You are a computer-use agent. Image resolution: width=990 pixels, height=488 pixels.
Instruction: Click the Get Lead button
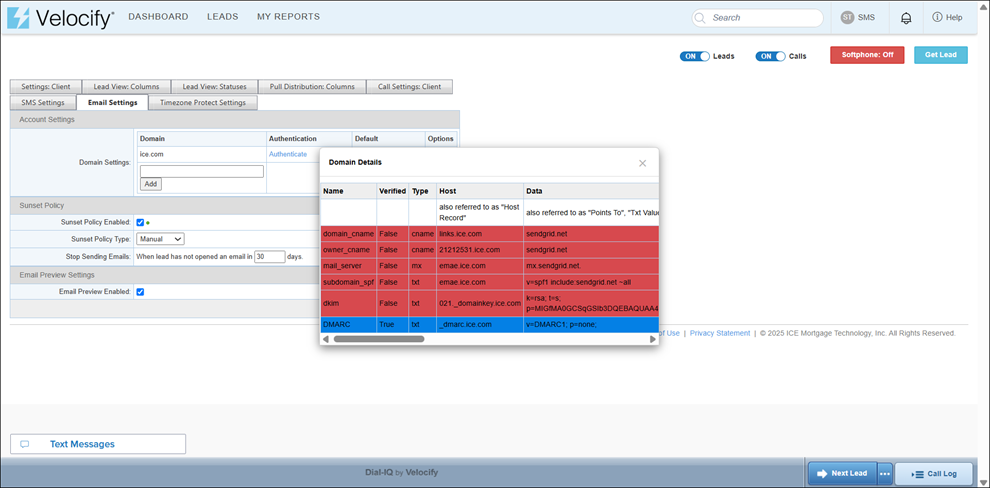point(941,55)
